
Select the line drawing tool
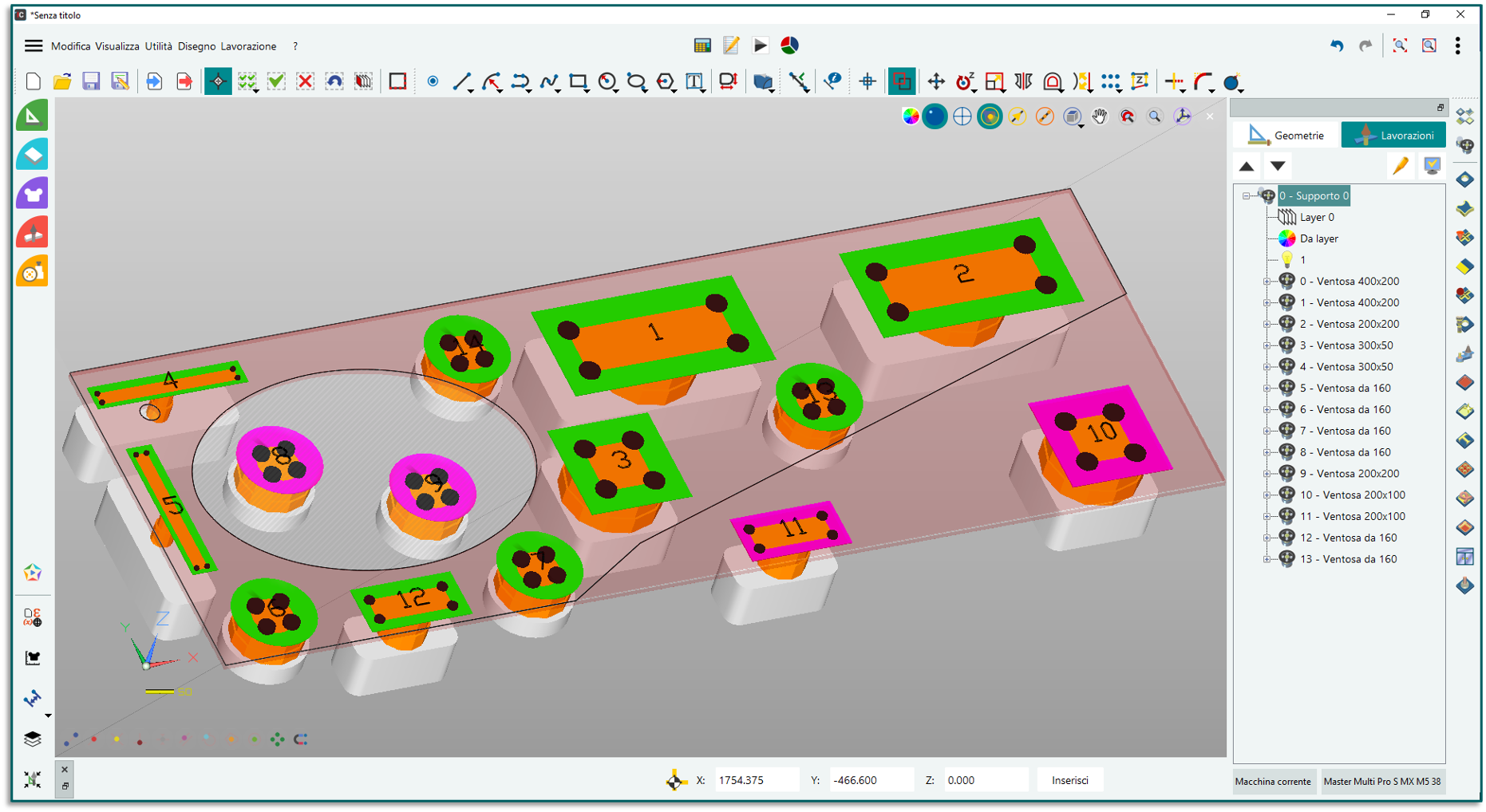tap(460, 81)
